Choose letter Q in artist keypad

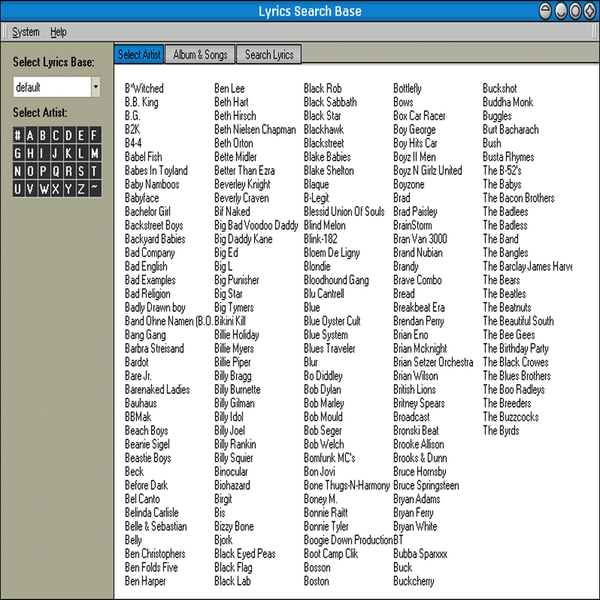[56, 171]
